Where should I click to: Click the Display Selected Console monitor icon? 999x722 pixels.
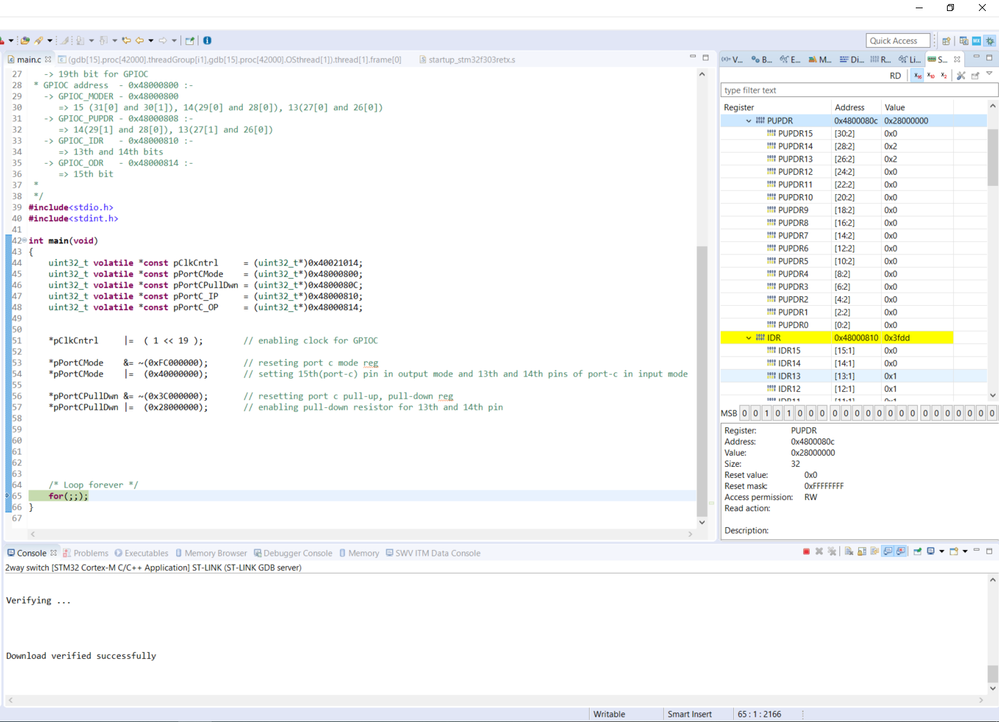coord(931,551)
